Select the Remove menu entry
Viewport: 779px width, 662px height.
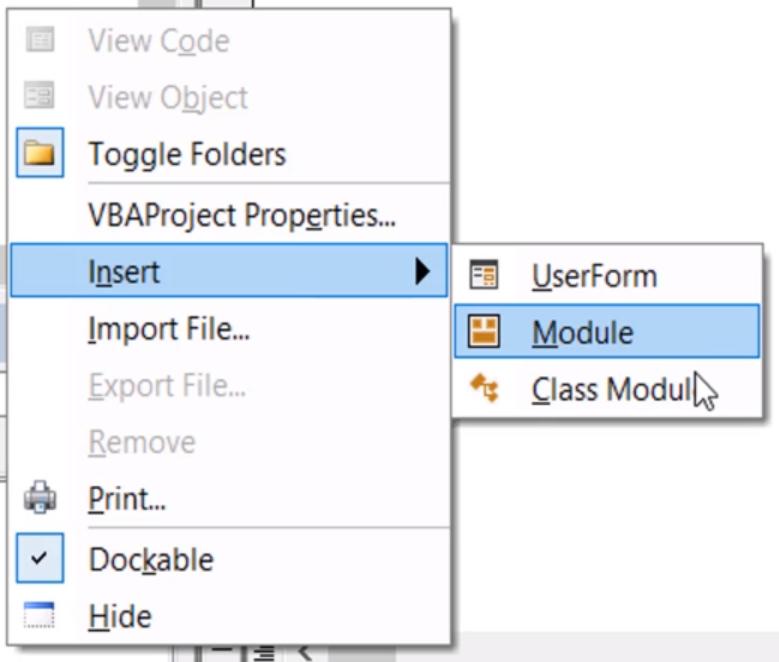tap(142, 442)
